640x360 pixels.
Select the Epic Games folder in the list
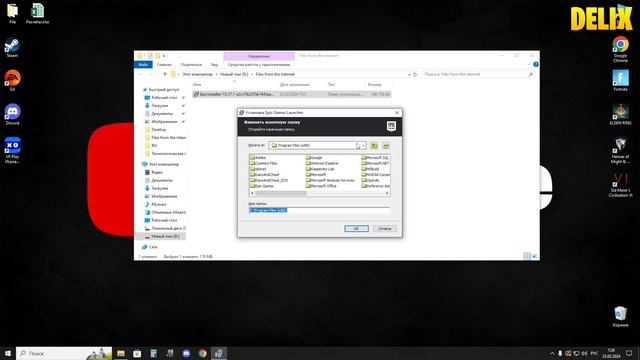tap(262, 186)
